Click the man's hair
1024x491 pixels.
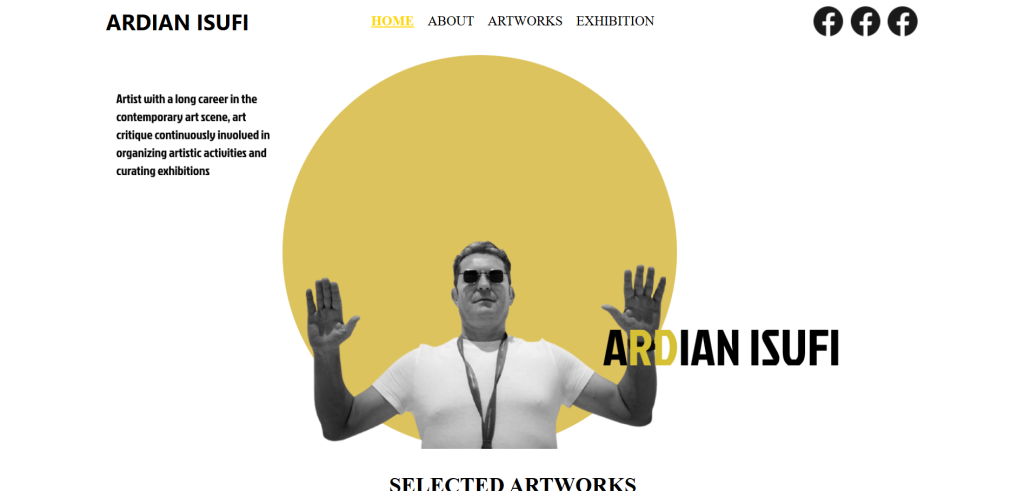click(x=482, y=252)
